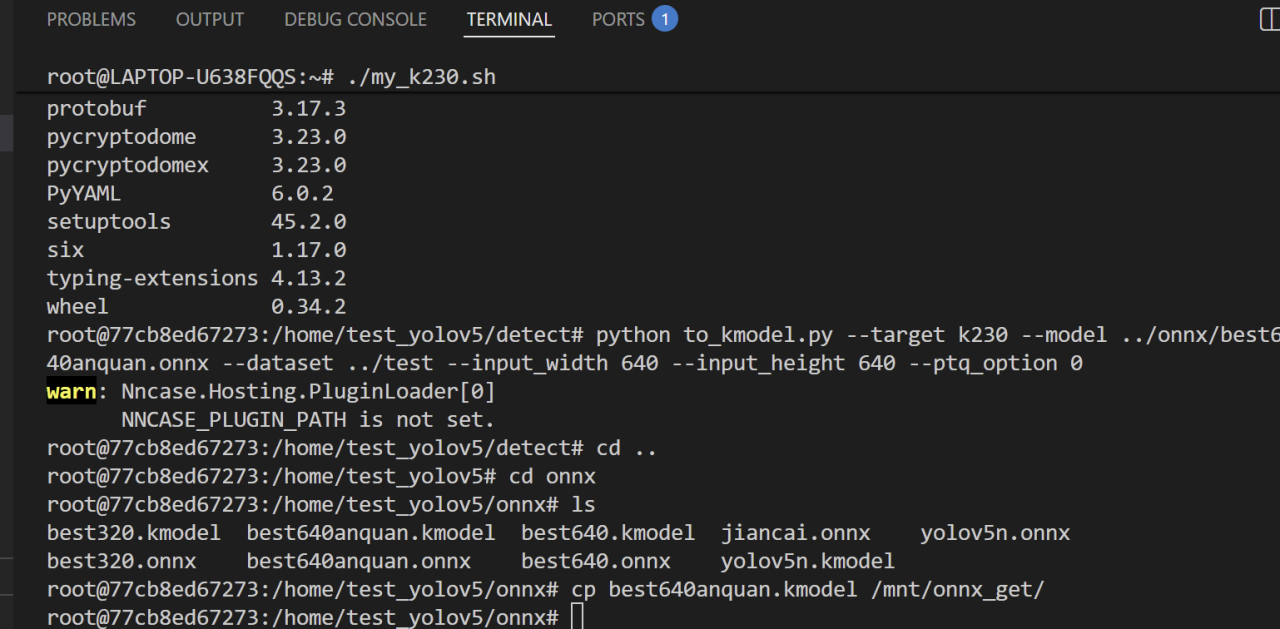The width and height of the screenshot is (1280, 629).
Task: Switch to the PROBLEMS tab
Action: point(91,19)
